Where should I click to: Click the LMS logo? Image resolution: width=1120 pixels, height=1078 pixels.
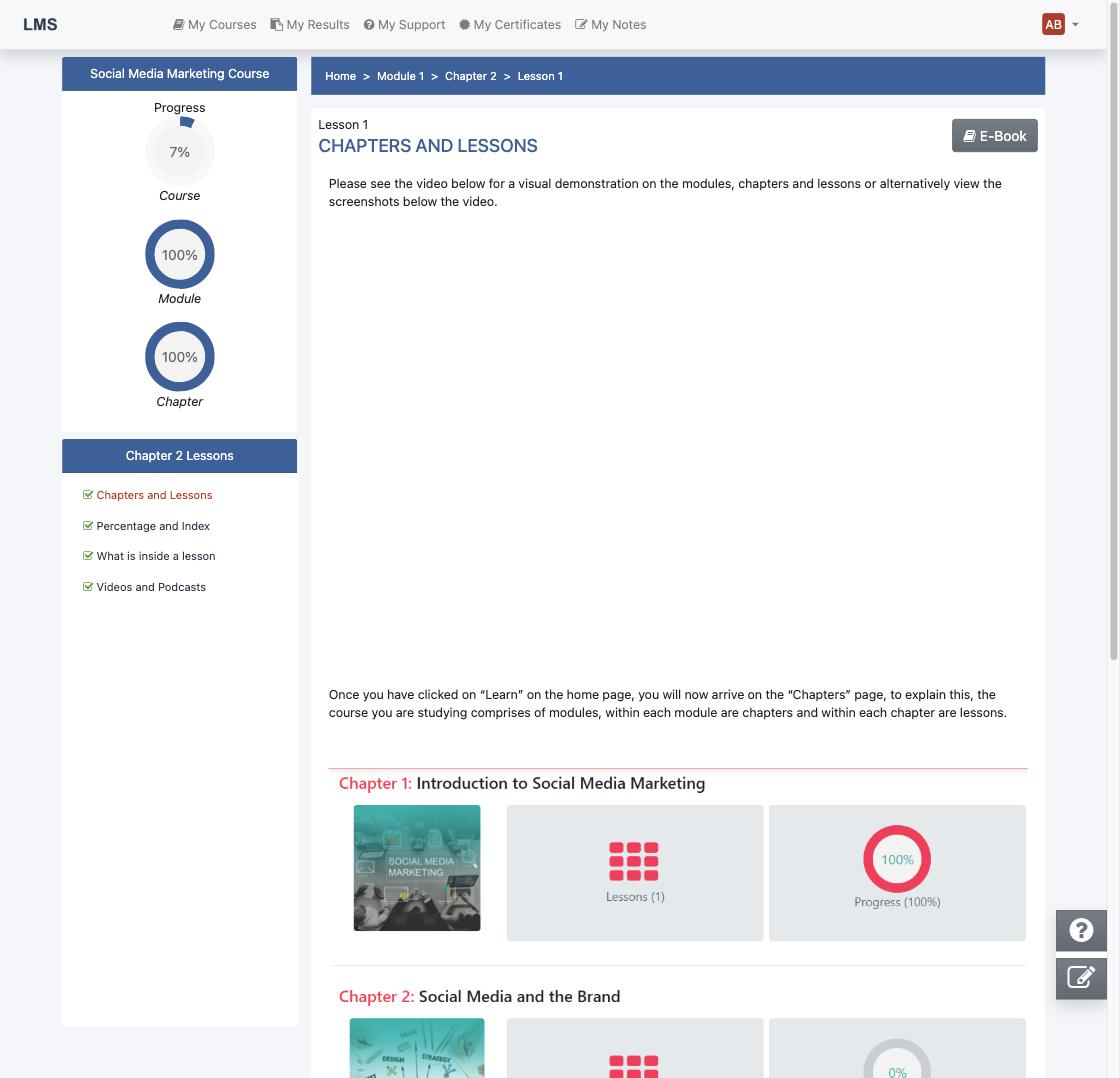40,24
